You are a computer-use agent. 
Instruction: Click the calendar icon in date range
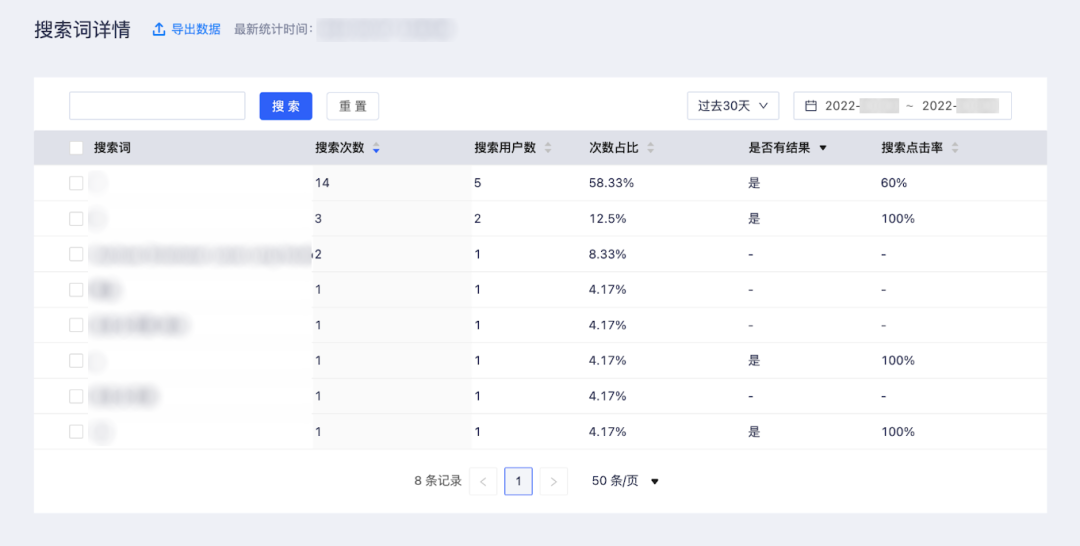(811, 106)
